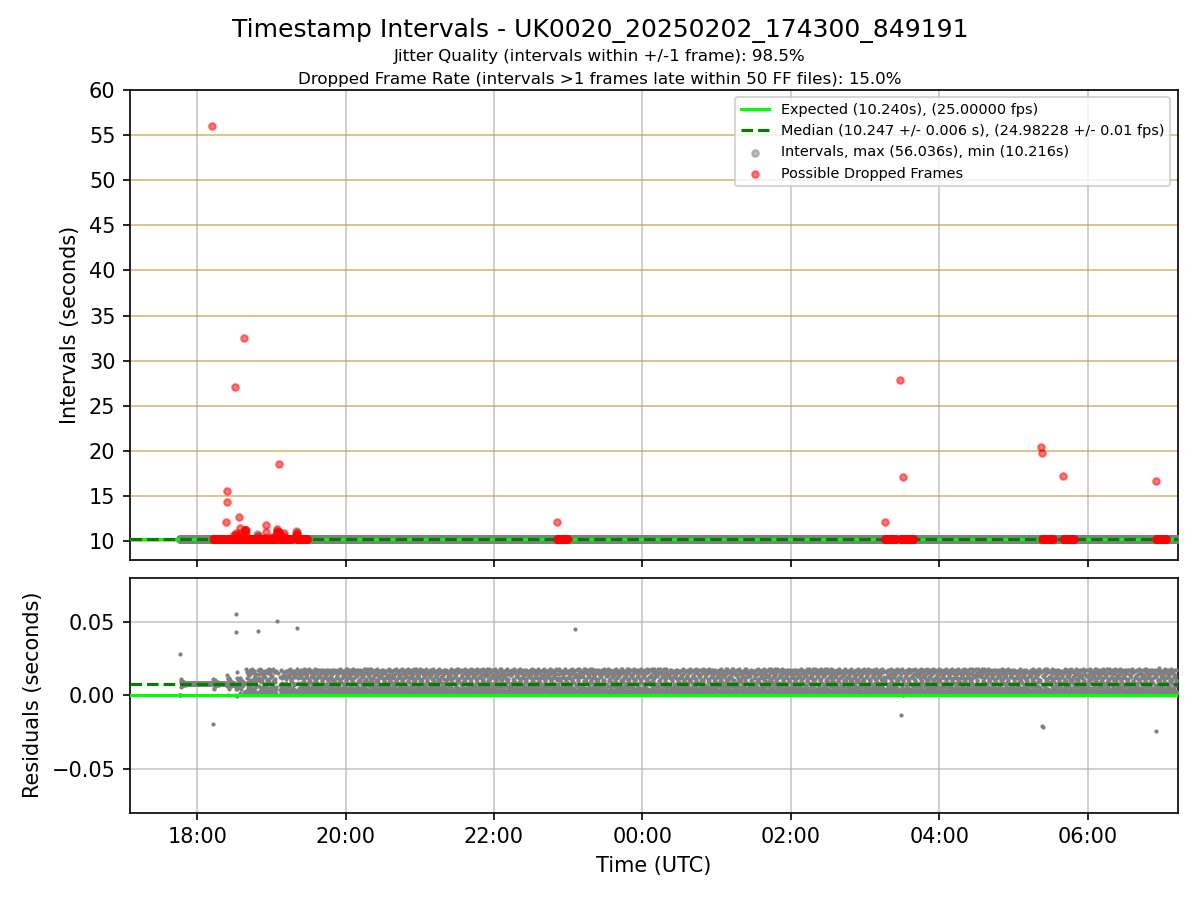This screenshot has width=1200, height=900.
Task: Click the '20:00' x-axis tick label
Action: (345, 835)
